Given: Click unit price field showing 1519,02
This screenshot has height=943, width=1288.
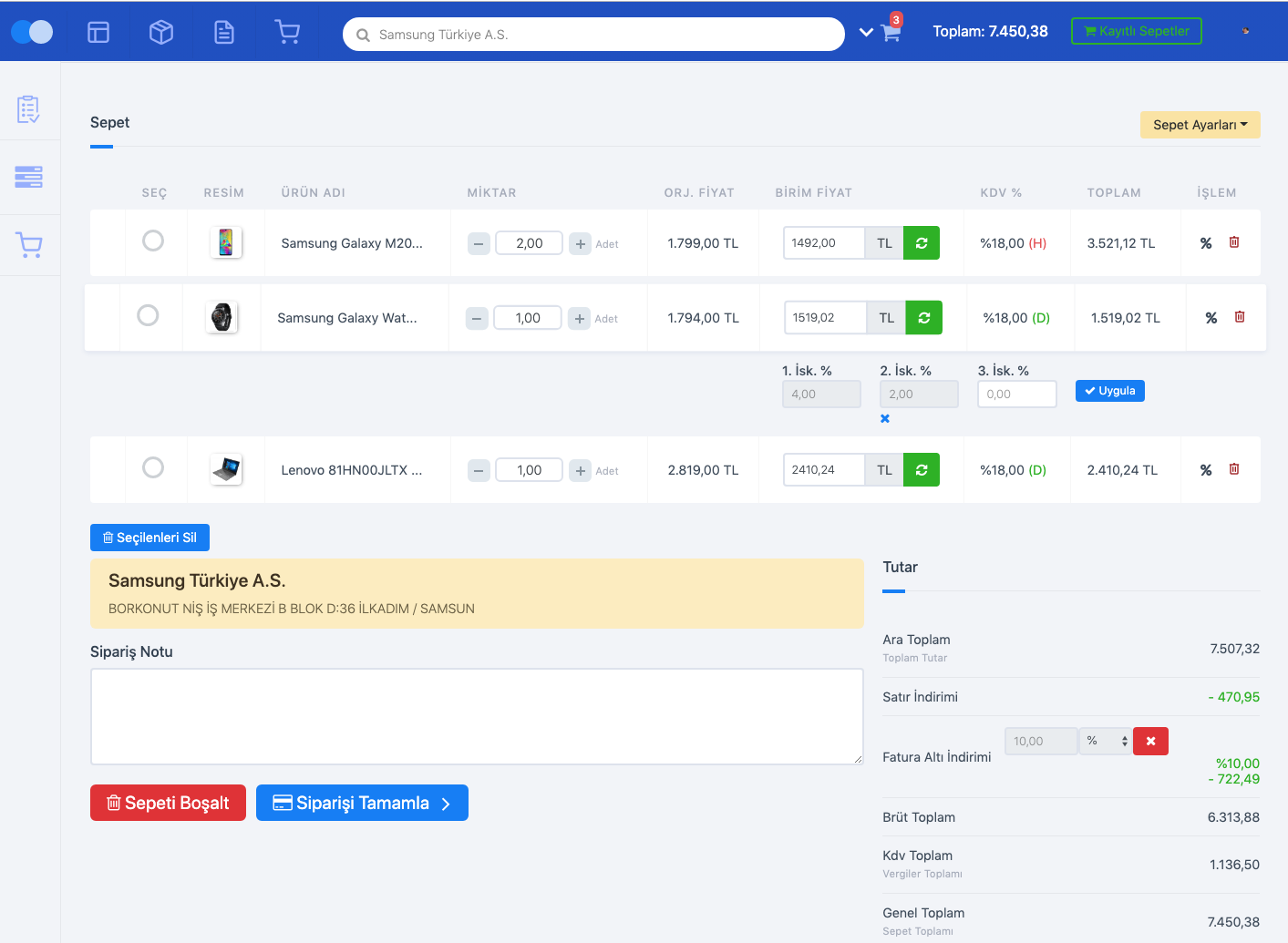Looking at the screenshot, I should point(826,318).
